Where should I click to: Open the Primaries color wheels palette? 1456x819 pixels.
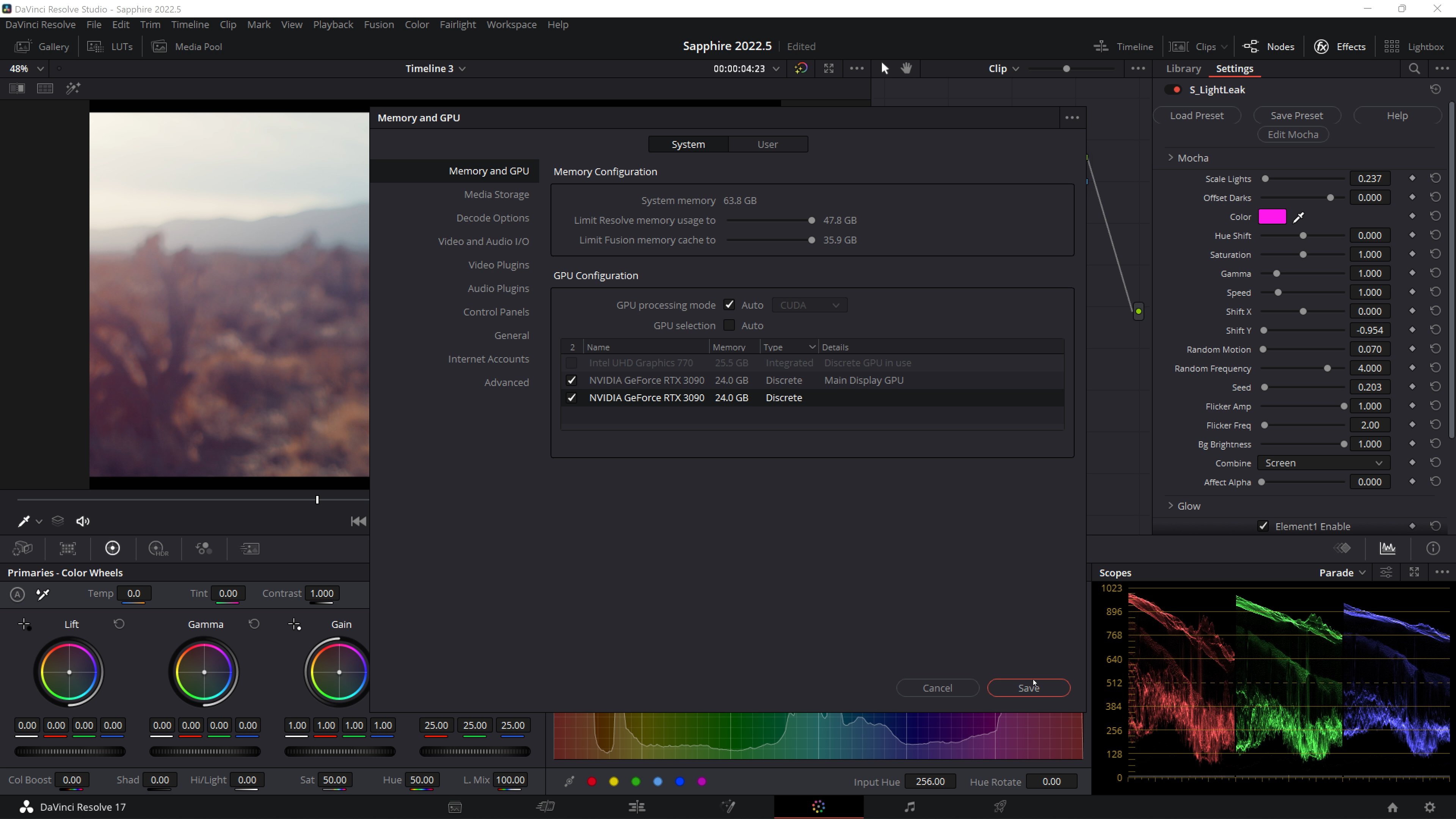tap(113, 548)
